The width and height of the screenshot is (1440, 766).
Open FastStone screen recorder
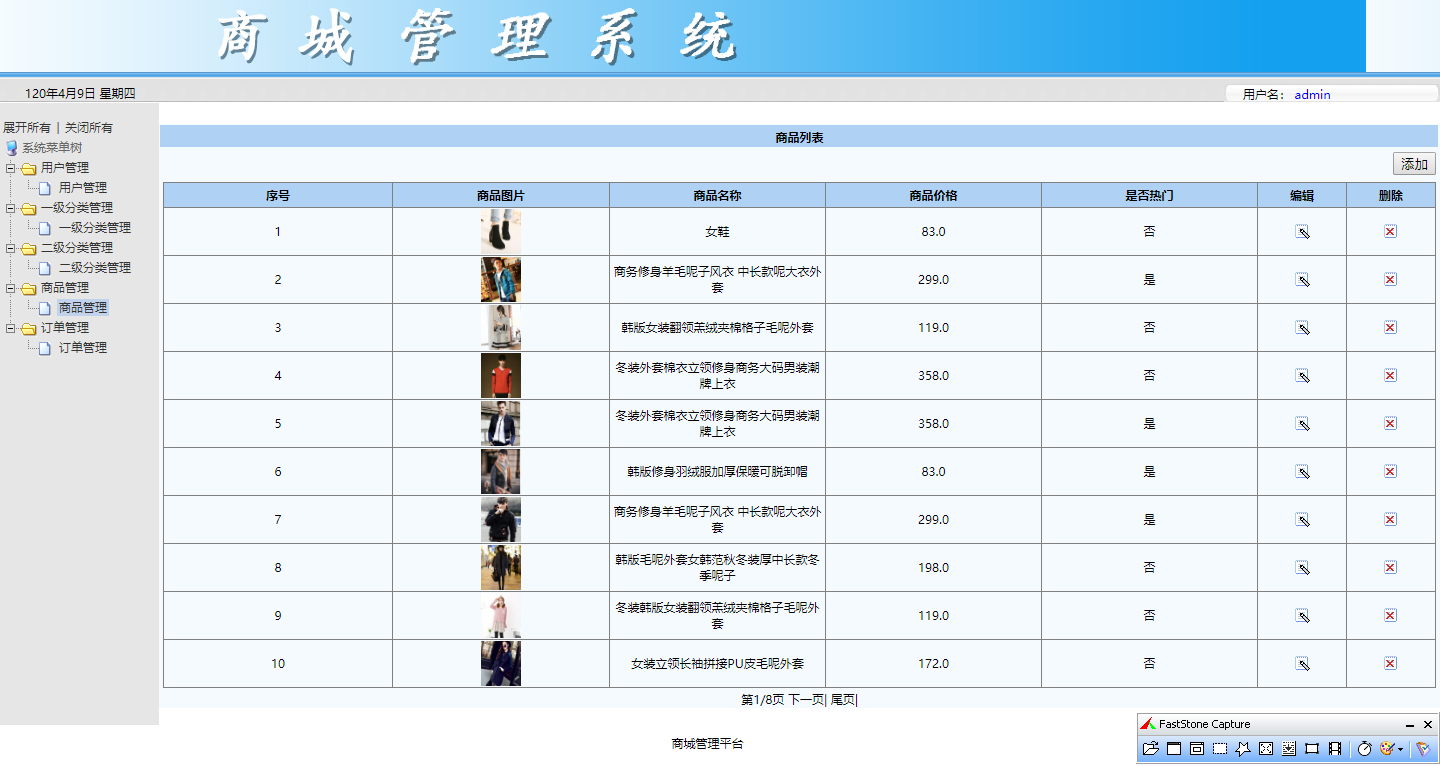(1335, 749)
